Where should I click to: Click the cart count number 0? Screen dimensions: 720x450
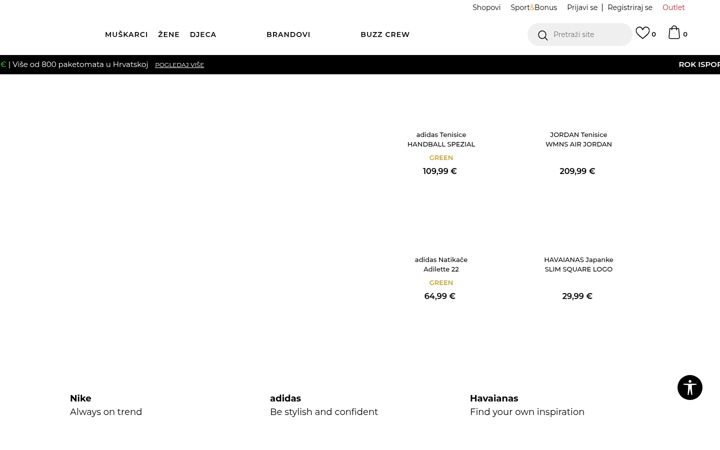pos(685,34)
